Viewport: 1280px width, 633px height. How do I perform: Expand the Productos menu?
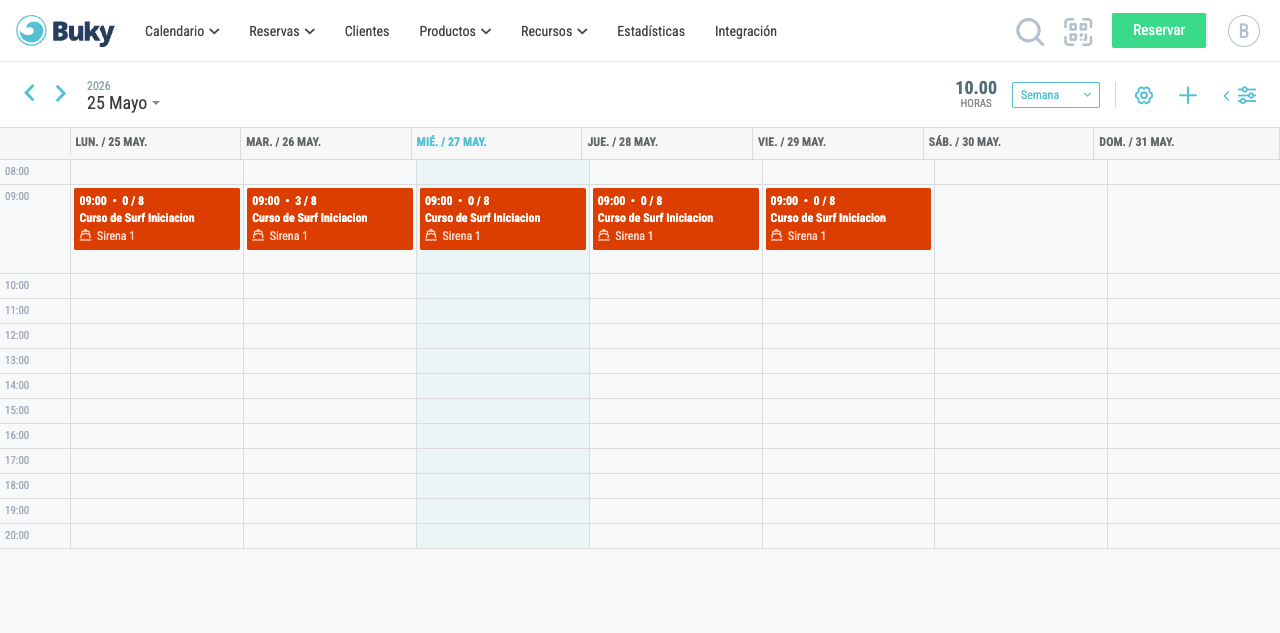pos(455,31)
